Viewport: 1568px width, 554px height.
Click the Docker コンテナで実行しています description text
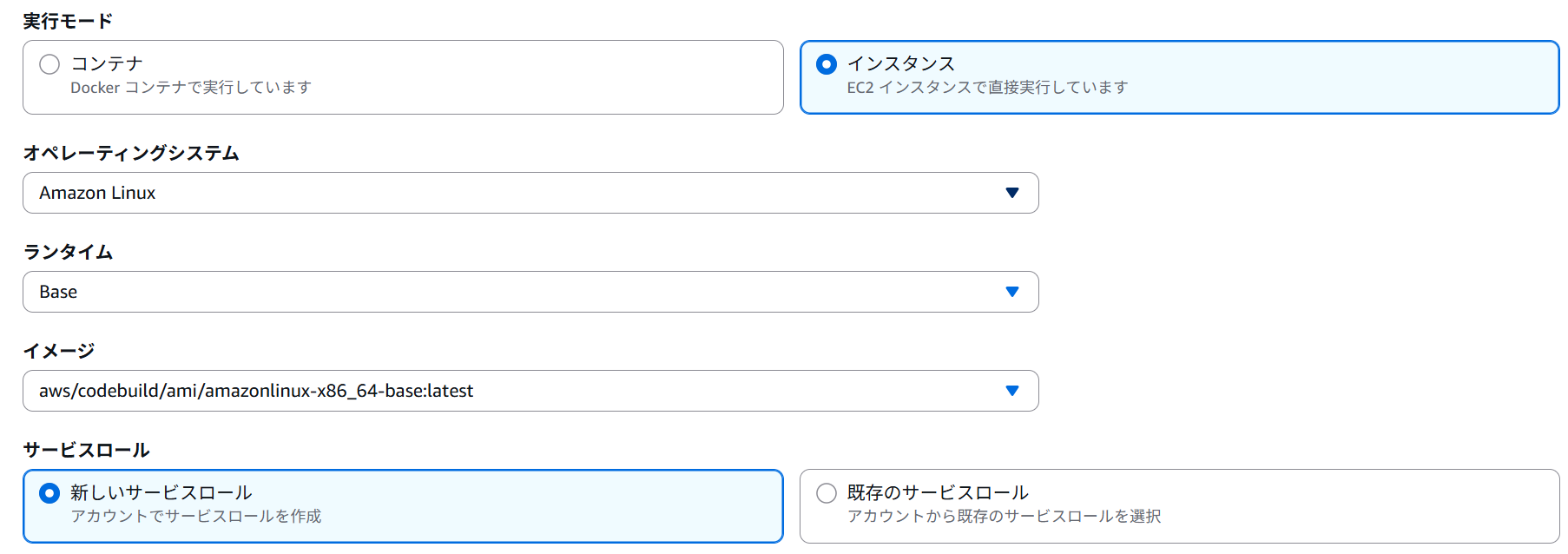tap(190, 88)
